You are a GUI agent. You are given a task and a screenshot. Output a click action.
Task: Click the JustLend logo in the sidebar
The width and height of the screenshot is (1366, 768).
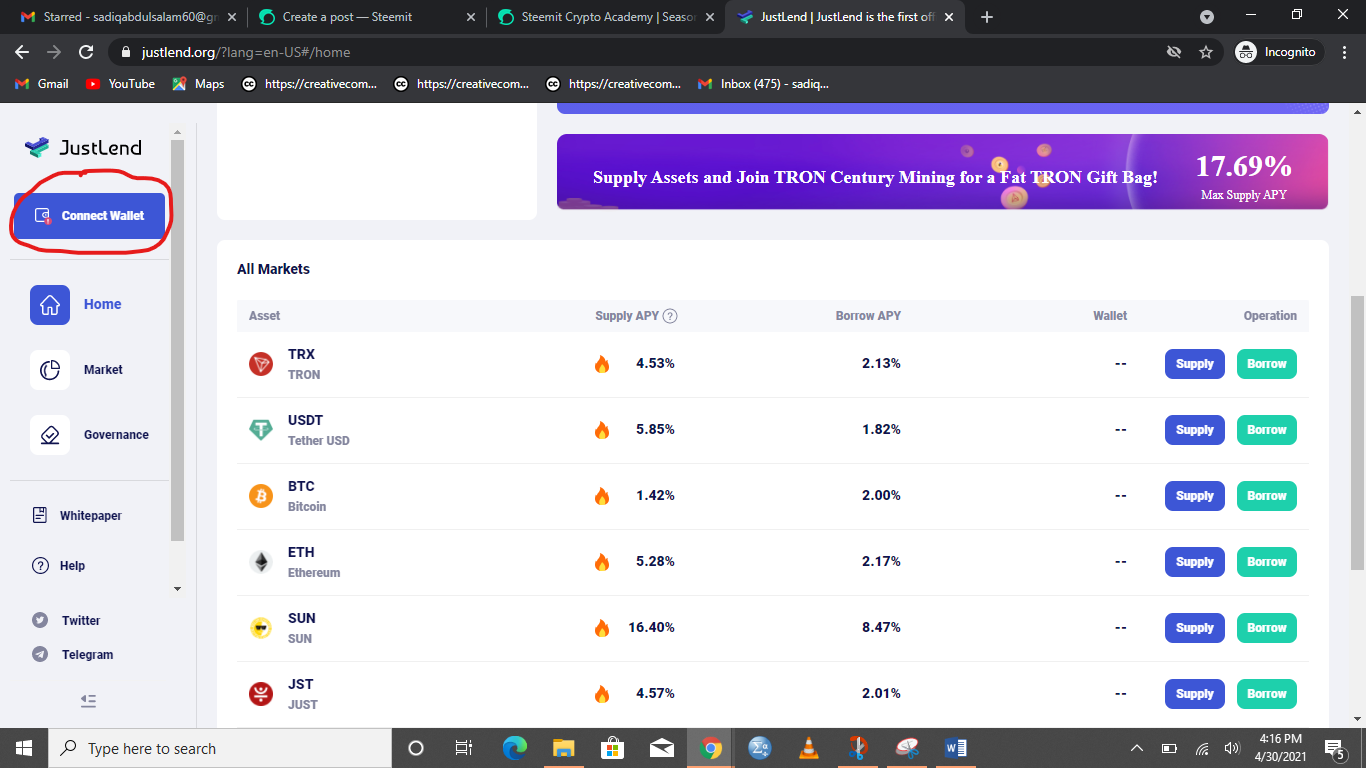pos(83,148)
